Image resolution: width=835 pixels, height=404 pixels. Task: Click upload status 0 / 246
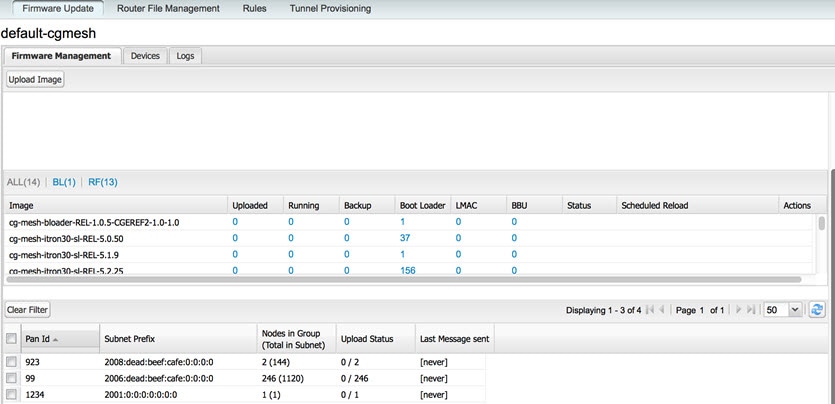coord(355,378)
